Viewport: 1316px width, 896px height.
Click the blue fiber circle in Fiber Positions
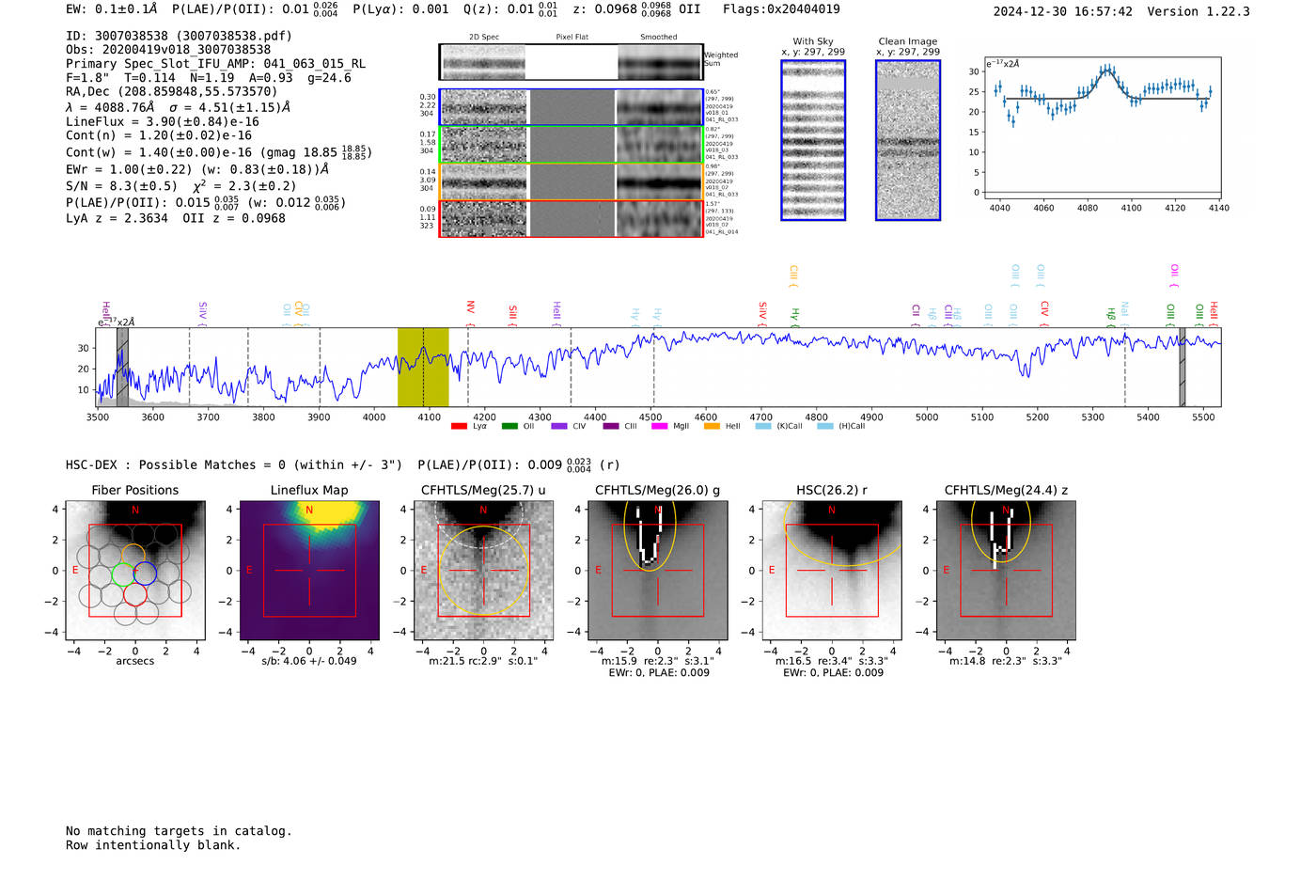(145, 573)
